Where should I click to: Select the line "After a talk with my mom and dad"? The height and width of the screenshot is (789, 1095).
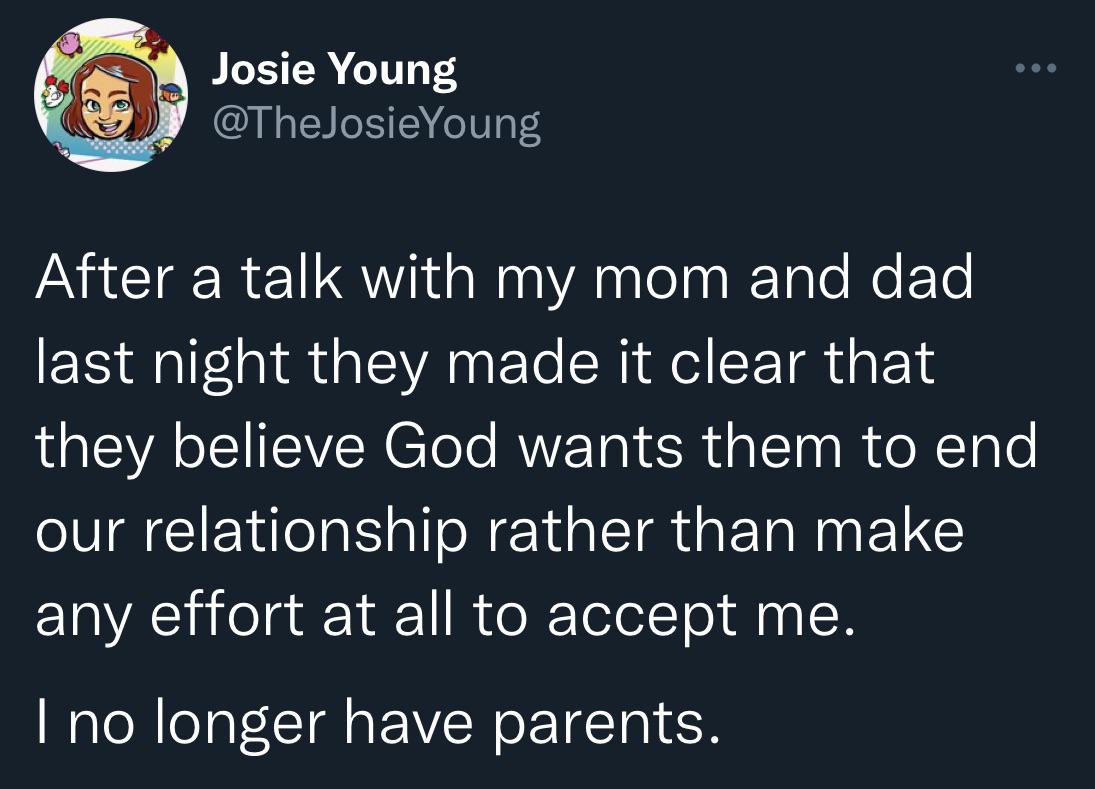(x=505, y=278)
